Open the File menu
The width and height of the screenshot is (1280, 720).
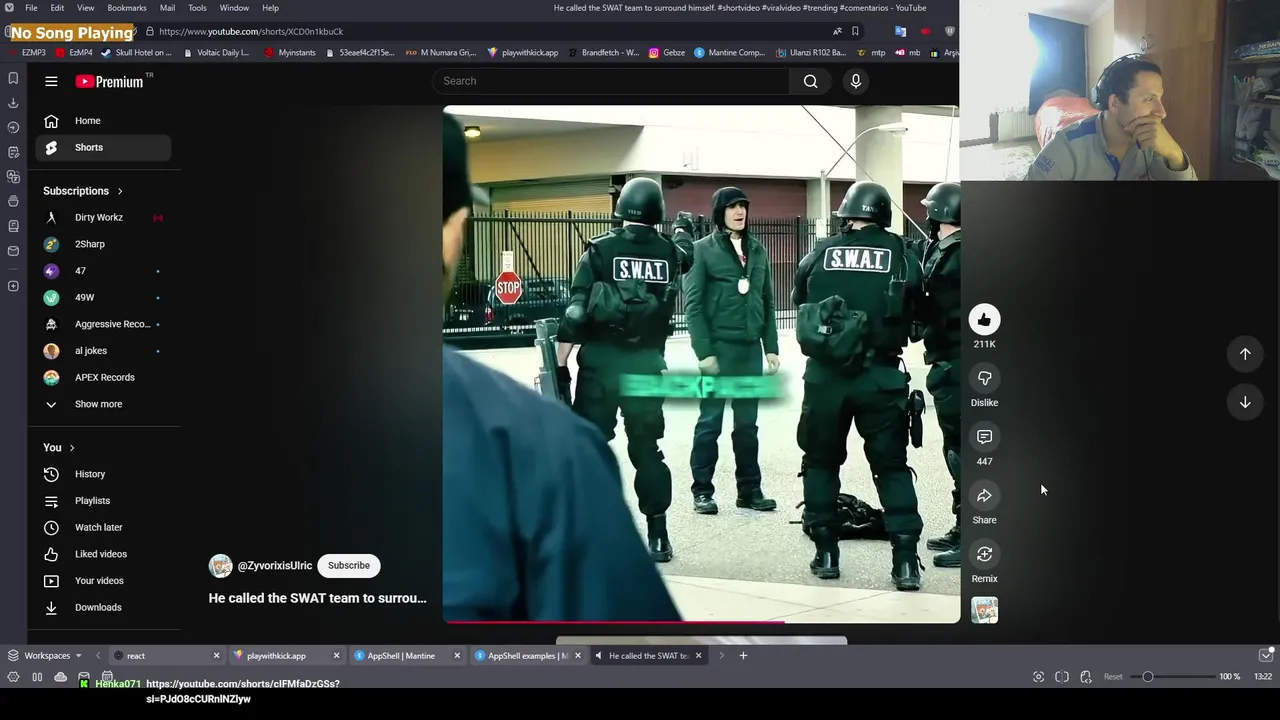point(31,8)
